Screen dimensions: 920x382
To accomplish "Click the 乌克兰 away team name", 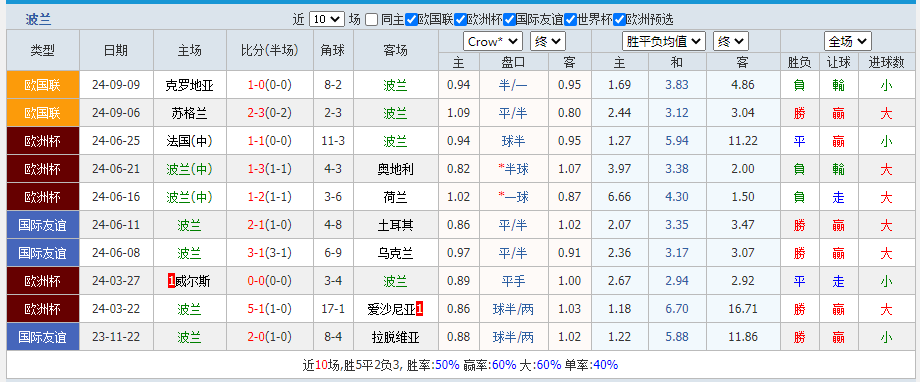I will click(395, 253).
